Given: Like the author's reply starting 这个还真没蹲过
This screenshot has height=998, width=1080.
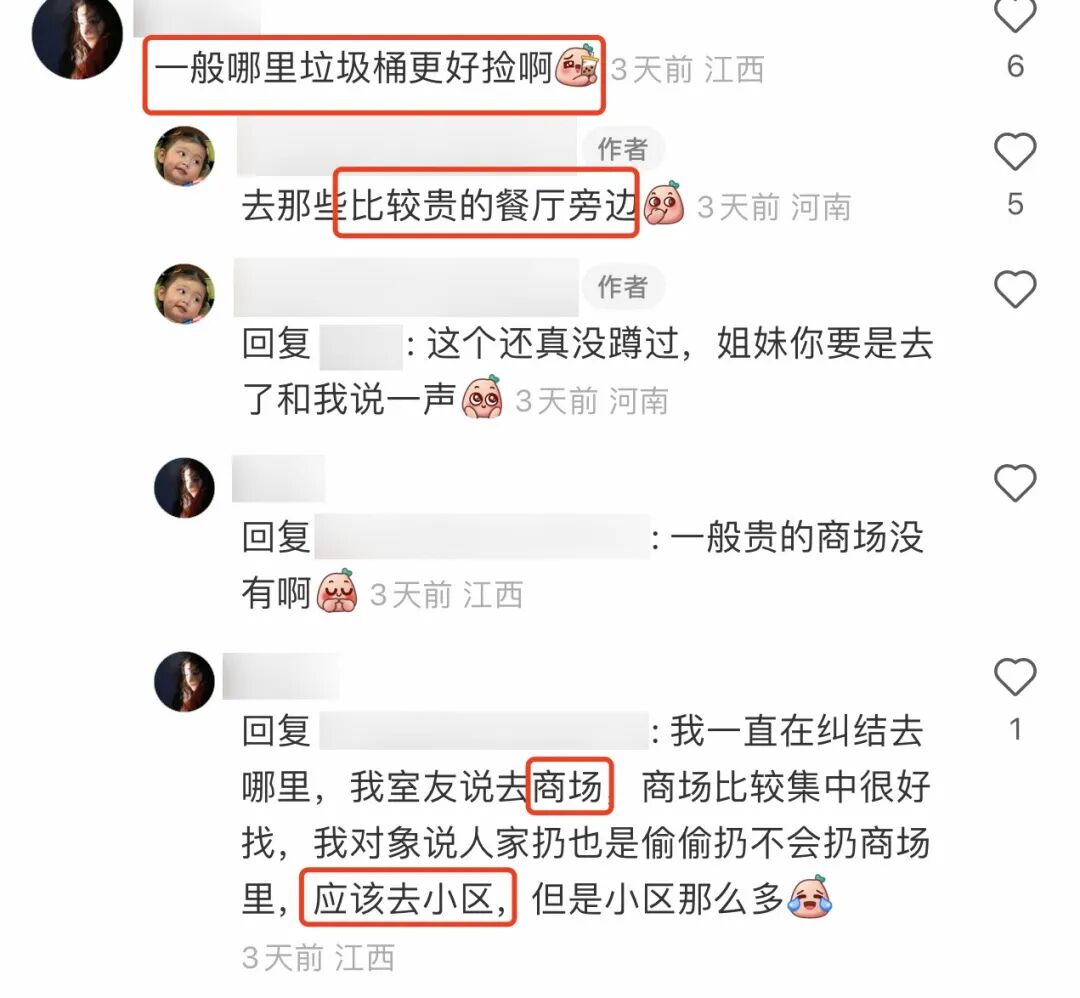Looking at the screenshot, I should [x=1015, y=289].
